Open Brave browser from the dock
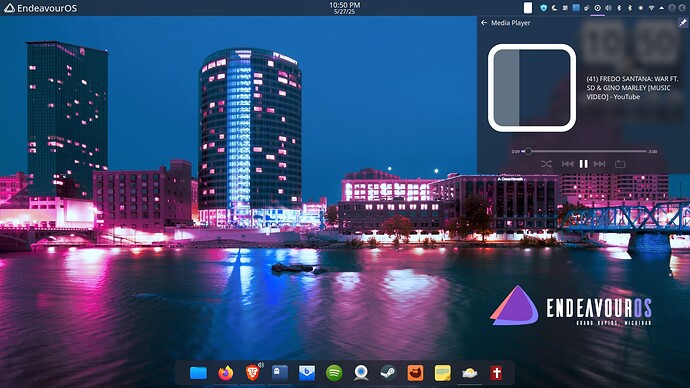This screenshot has width=690, height=388. (x=253, y=373)
